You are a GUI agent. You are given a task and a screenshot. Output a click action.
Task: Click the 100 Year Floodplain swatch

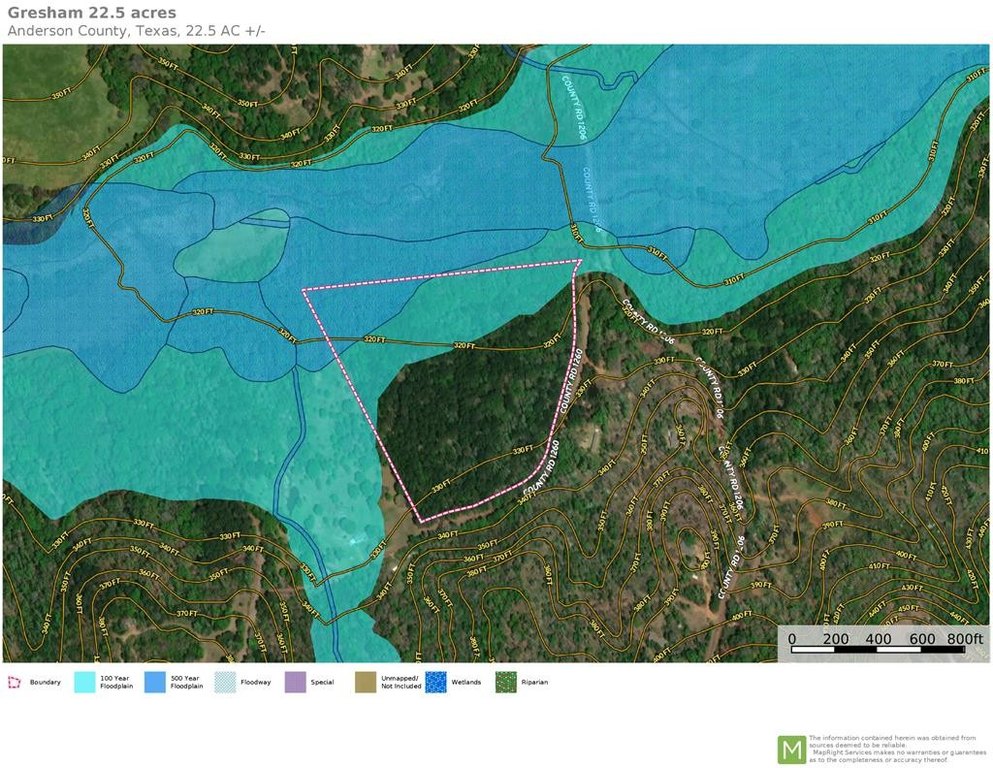[86, 683]
